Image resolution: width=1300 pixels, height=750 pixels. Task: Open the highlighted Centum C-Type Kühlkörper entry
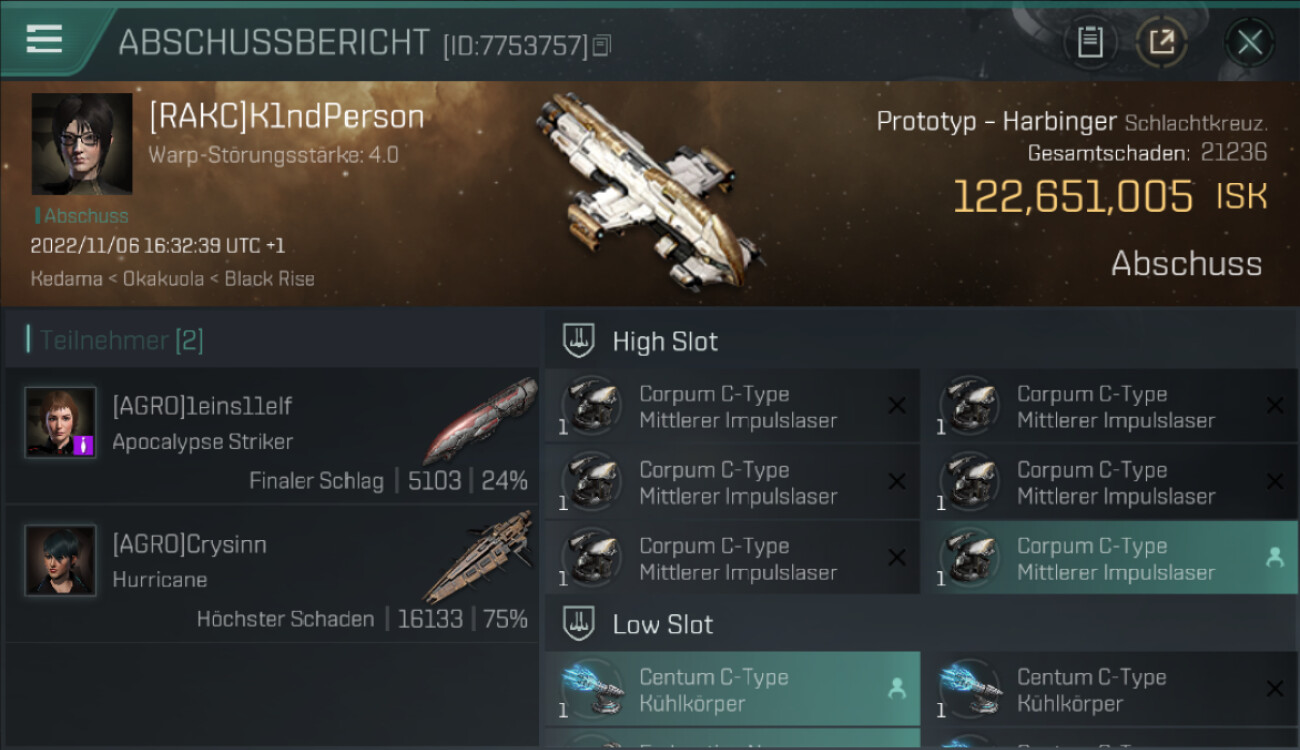point(732,690)
